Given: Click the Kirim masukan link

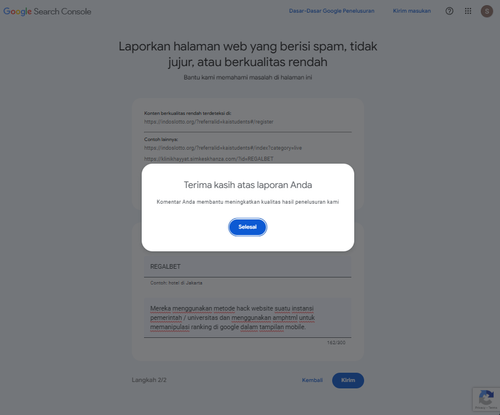Looking at the screenshot, I should coord(412,11).
